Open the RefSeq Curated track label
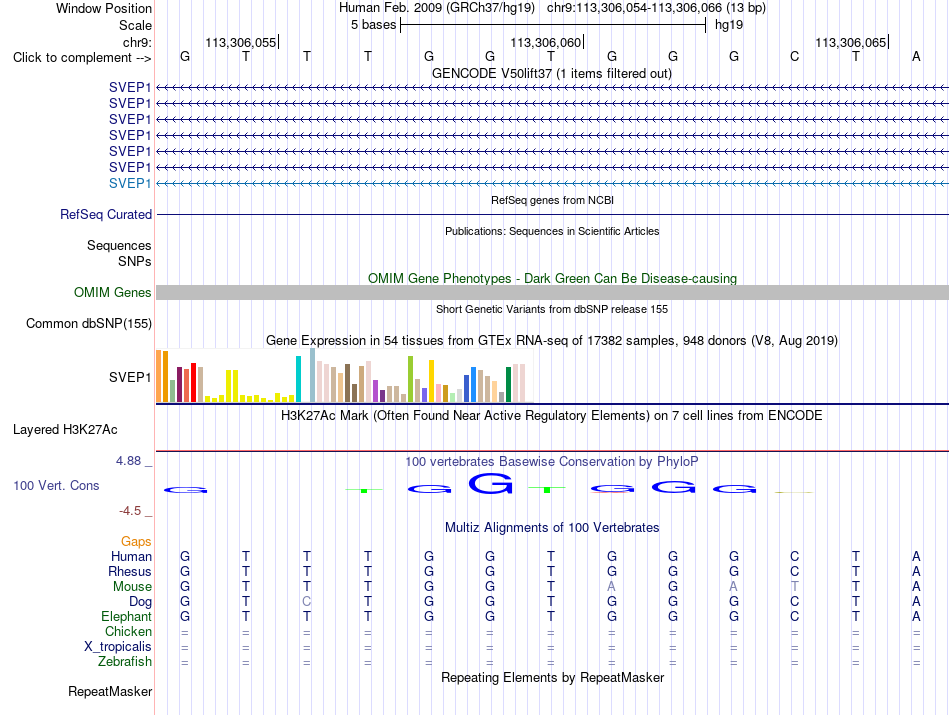 point(106,214)
